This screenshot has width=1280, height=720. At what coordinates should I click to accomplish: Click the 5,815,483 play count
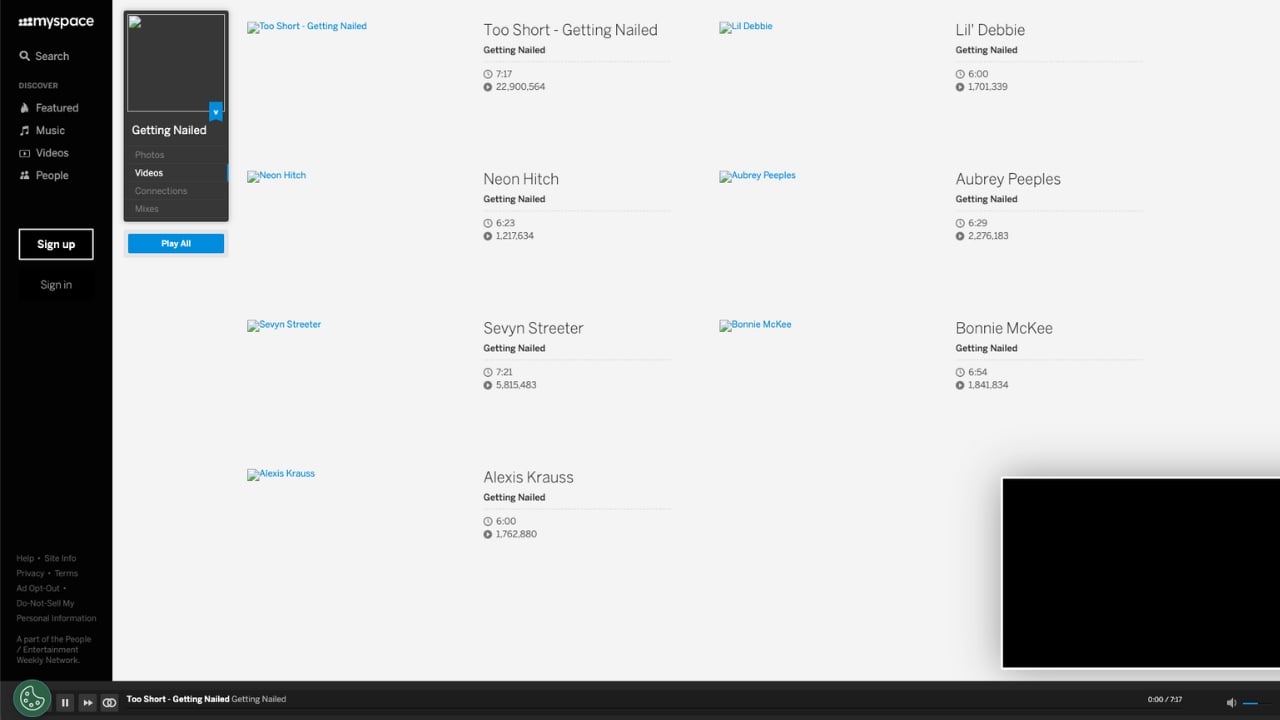point(516,385)
